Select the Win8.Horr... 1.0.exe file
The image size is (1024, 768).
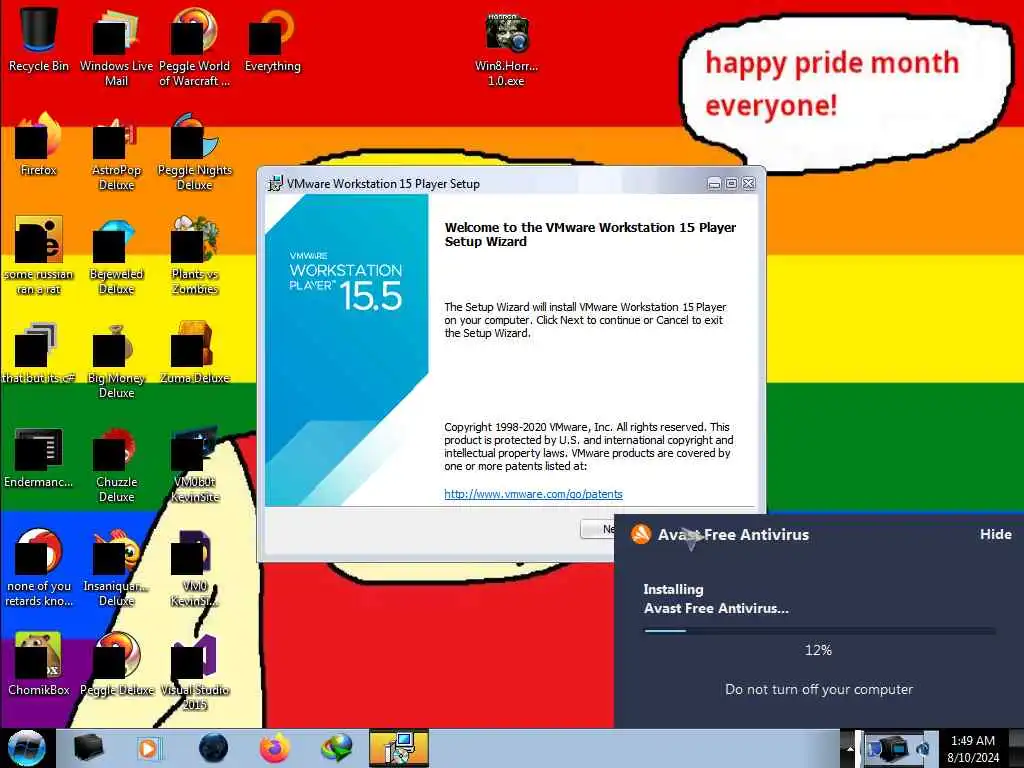point(507,49)
